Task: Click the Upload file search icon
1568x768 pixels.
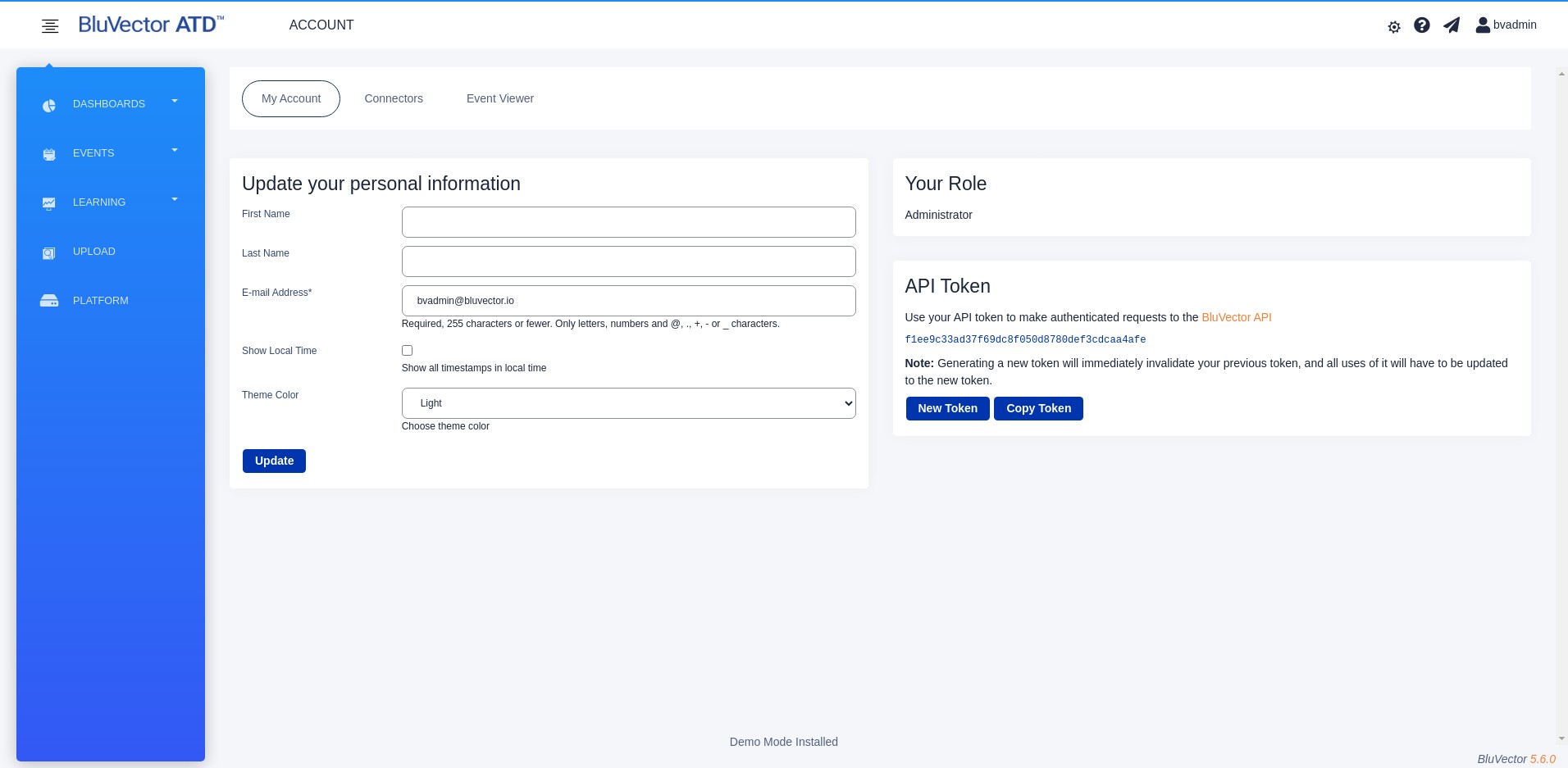Action: point(49,253)
